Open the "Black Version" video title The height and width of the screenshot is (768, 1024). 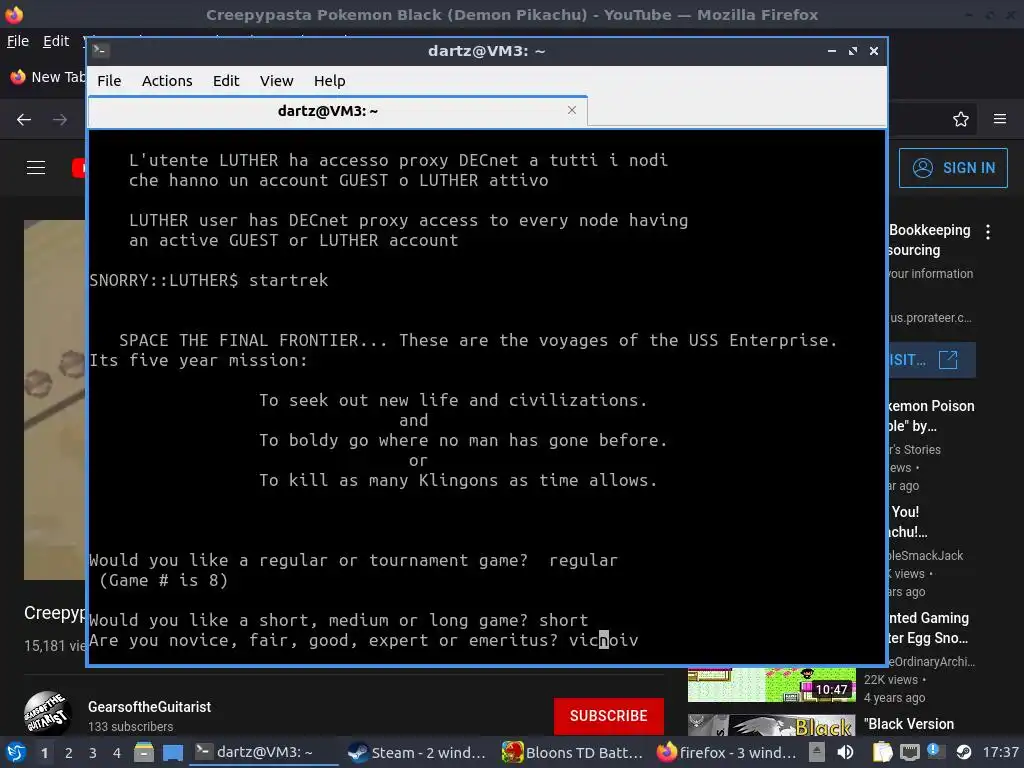pyautogui.click(x=908, y=724)
